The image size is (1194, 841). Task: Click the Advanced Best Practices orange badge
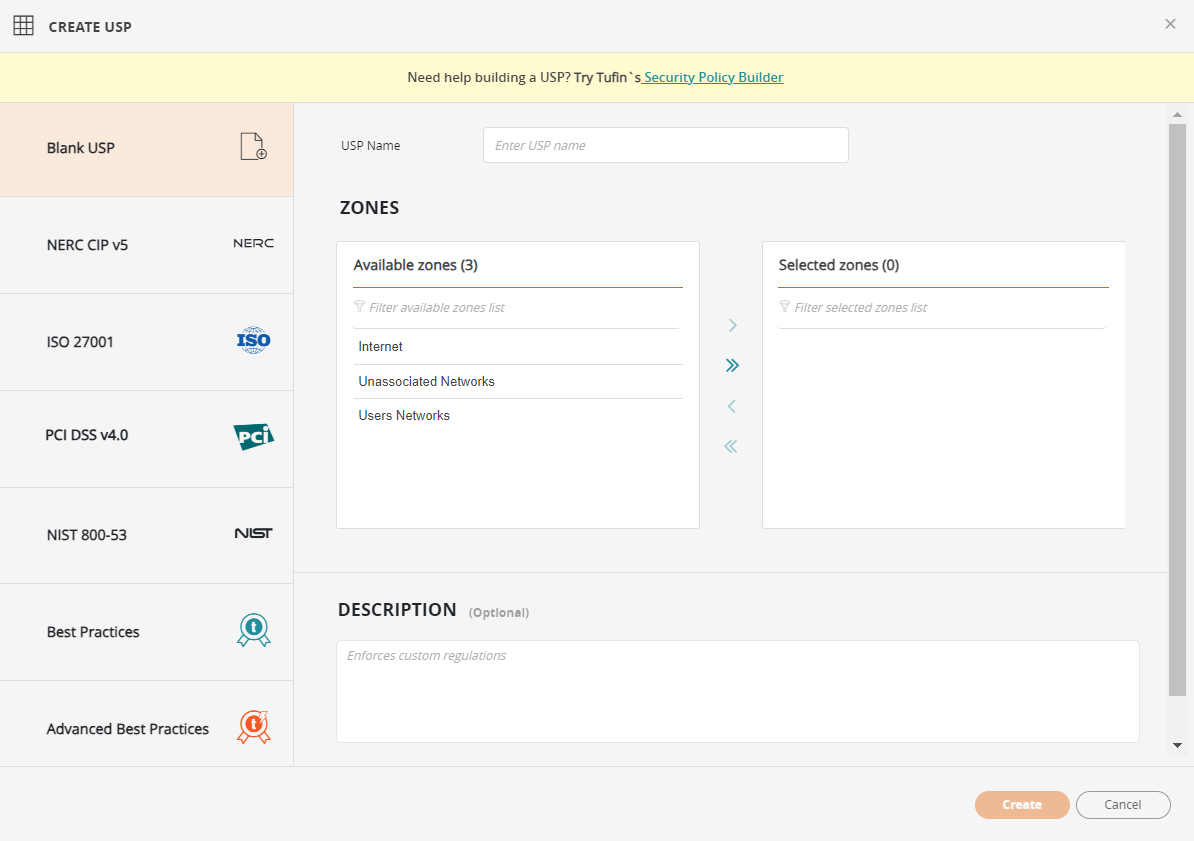[x=253, y=727]
